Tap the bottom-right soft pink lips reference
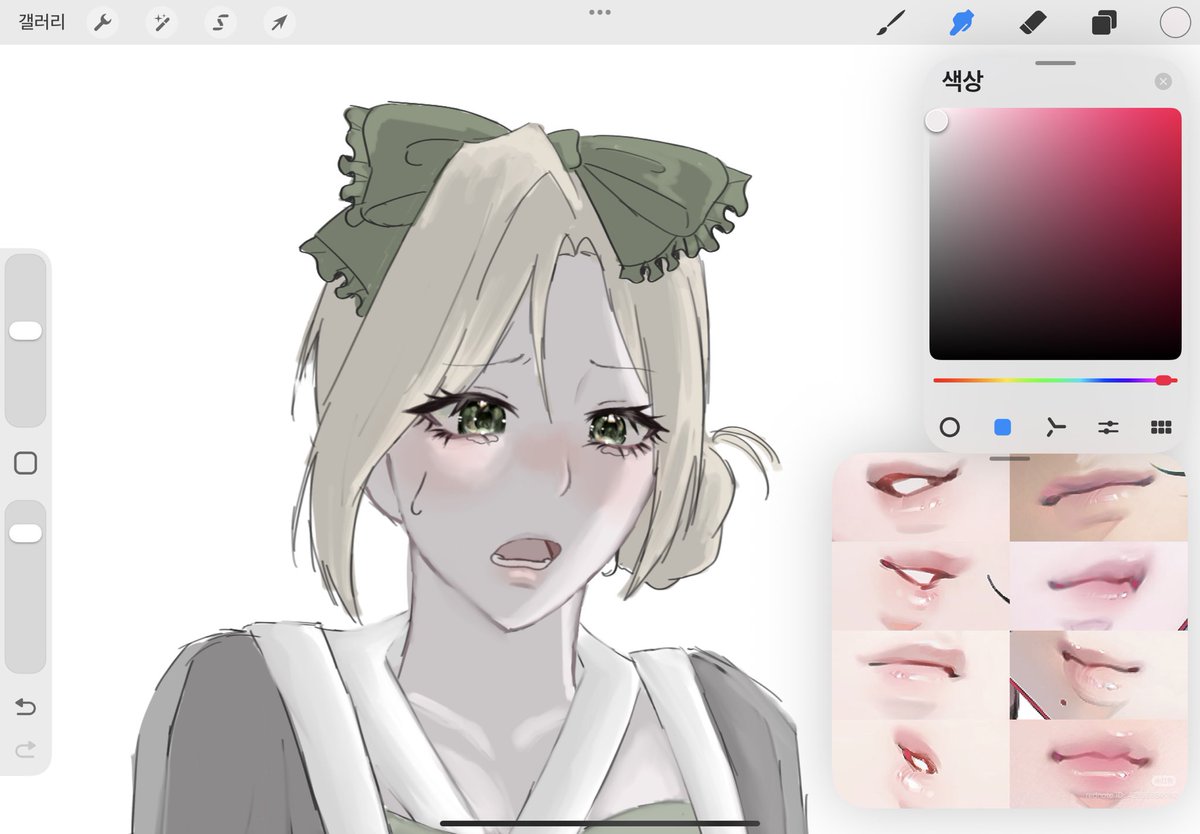 [1100, 764]
